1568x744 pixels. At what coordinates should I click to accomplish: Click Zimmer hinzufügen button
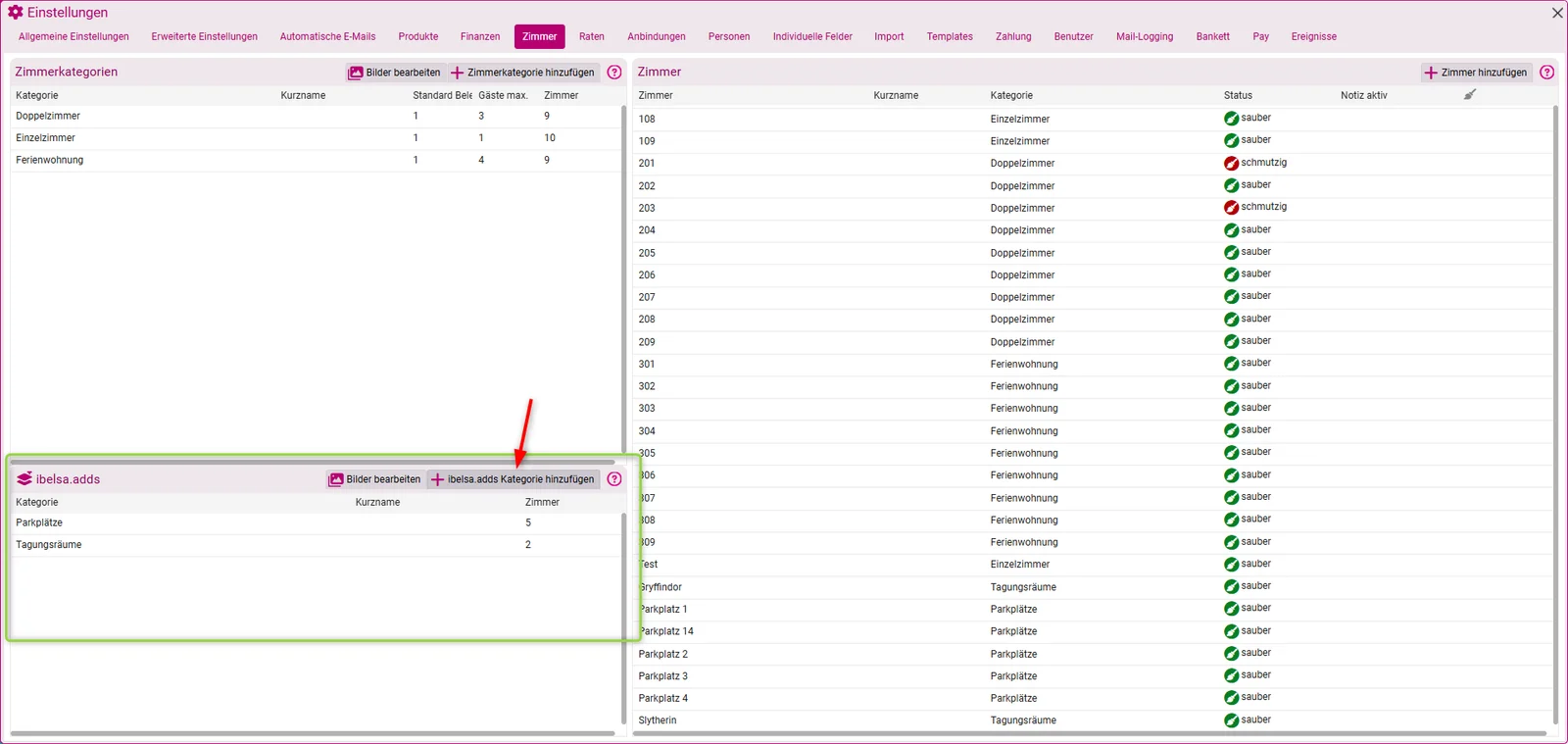click(1476, 73)
